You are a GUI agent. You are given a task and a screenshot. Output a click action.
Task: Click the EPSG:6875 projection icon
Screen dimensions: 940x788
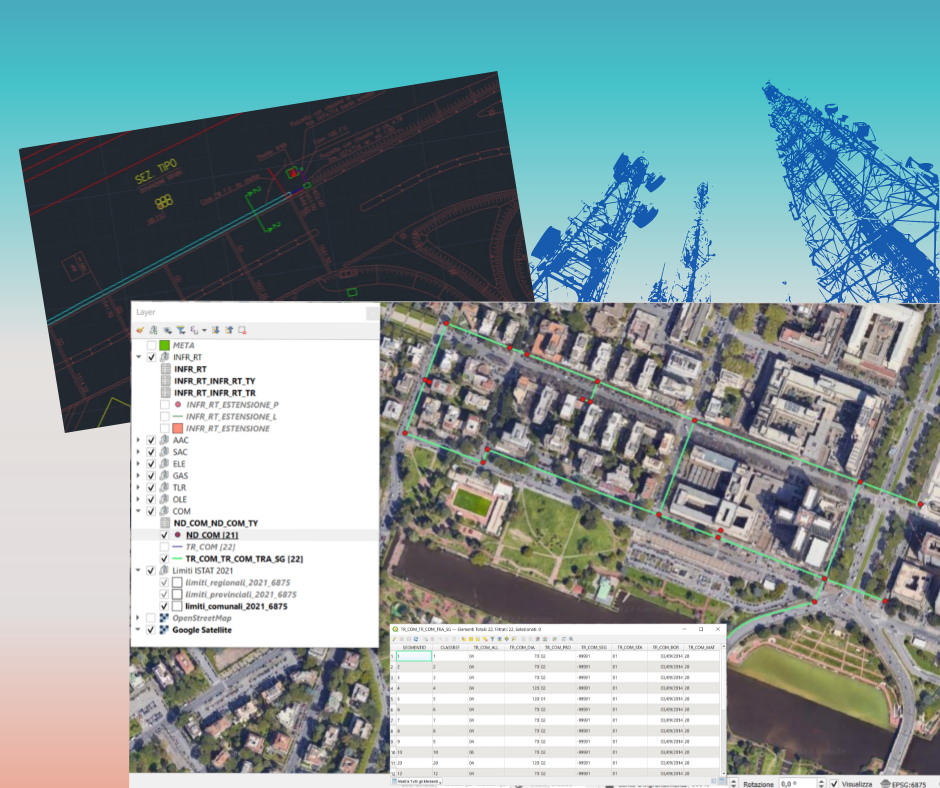[886, 784]
